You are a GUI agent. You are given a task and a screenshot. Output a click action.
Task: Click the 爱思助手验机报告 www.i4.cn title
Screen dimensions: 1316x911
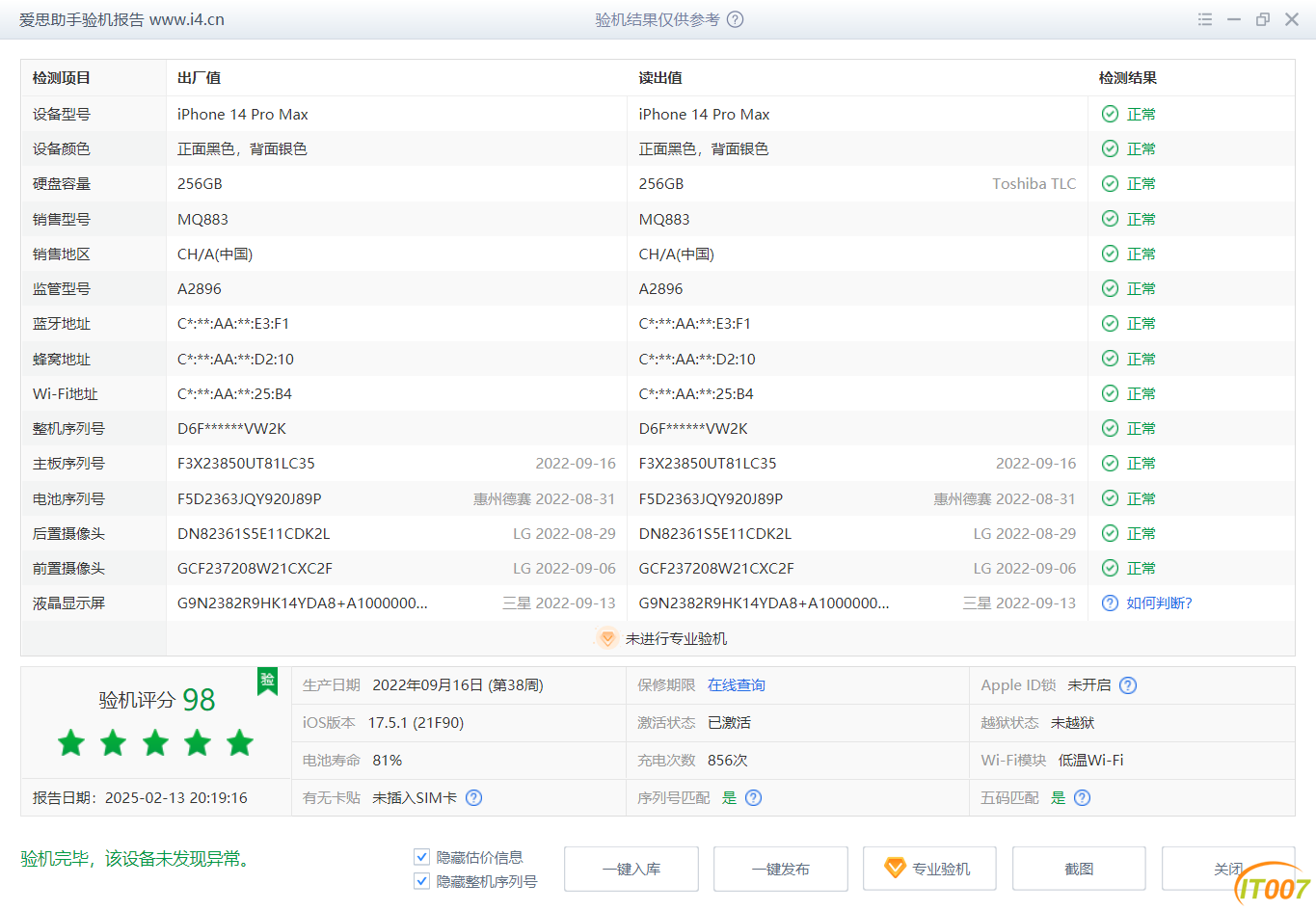(x=121, y=19)
